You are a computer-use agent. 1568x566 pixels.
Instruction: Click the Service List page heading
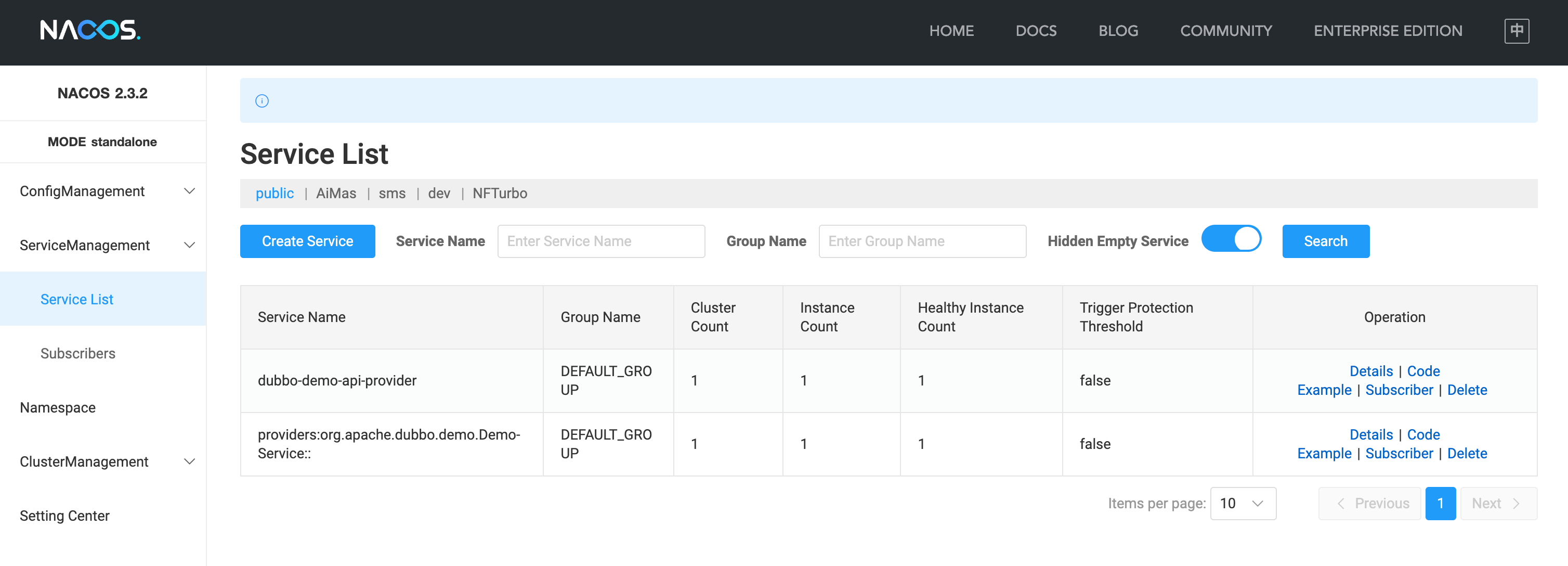314,153
